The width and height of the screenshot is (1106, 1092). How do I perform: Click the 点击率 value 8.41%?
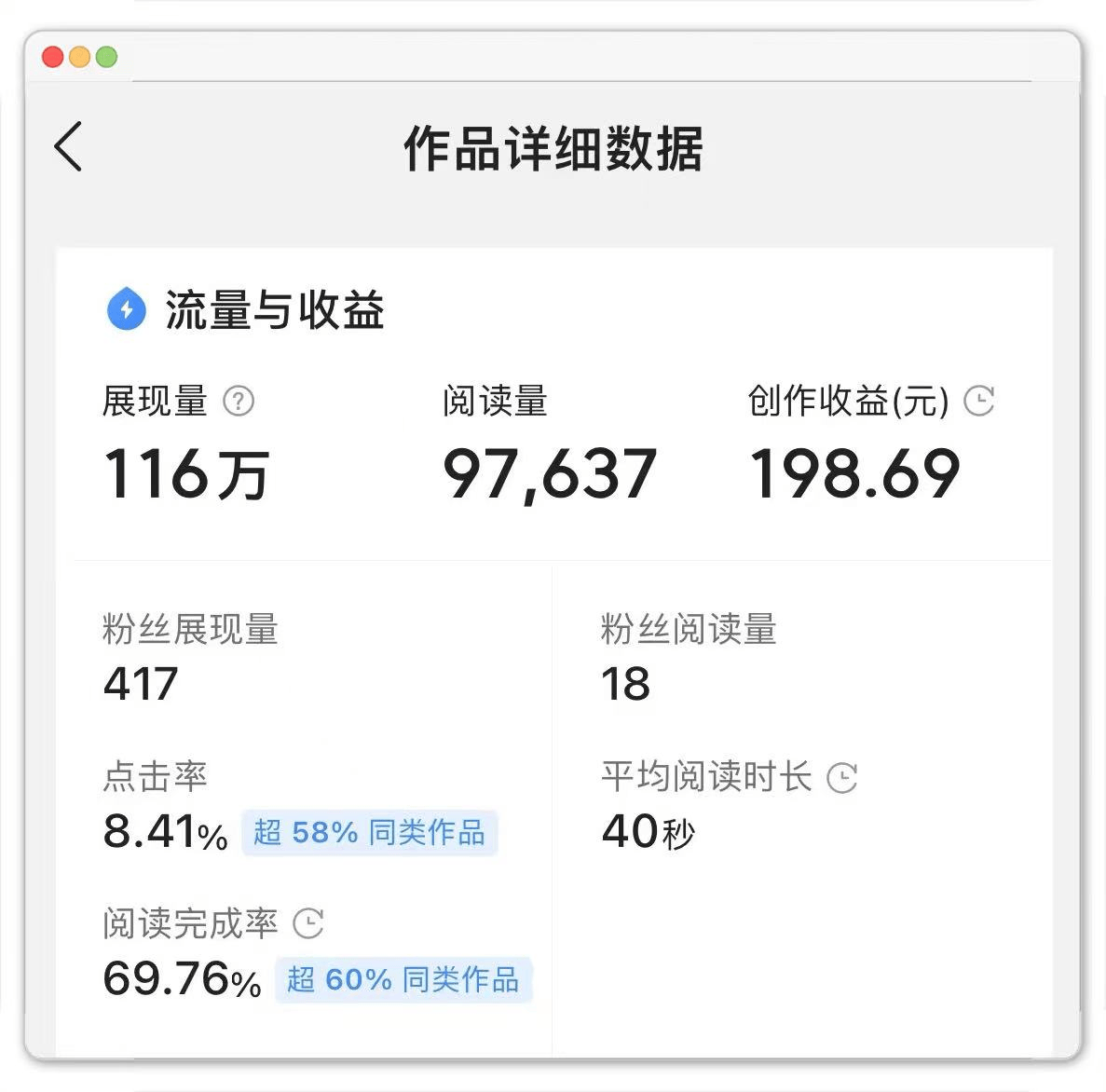[165, 832]
